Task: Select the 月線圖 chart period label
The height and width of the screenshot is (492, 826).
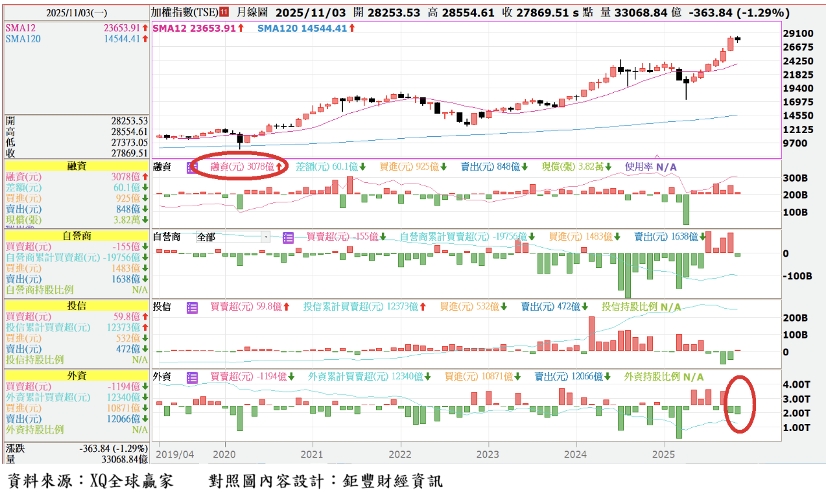Action: pos(251,13)
